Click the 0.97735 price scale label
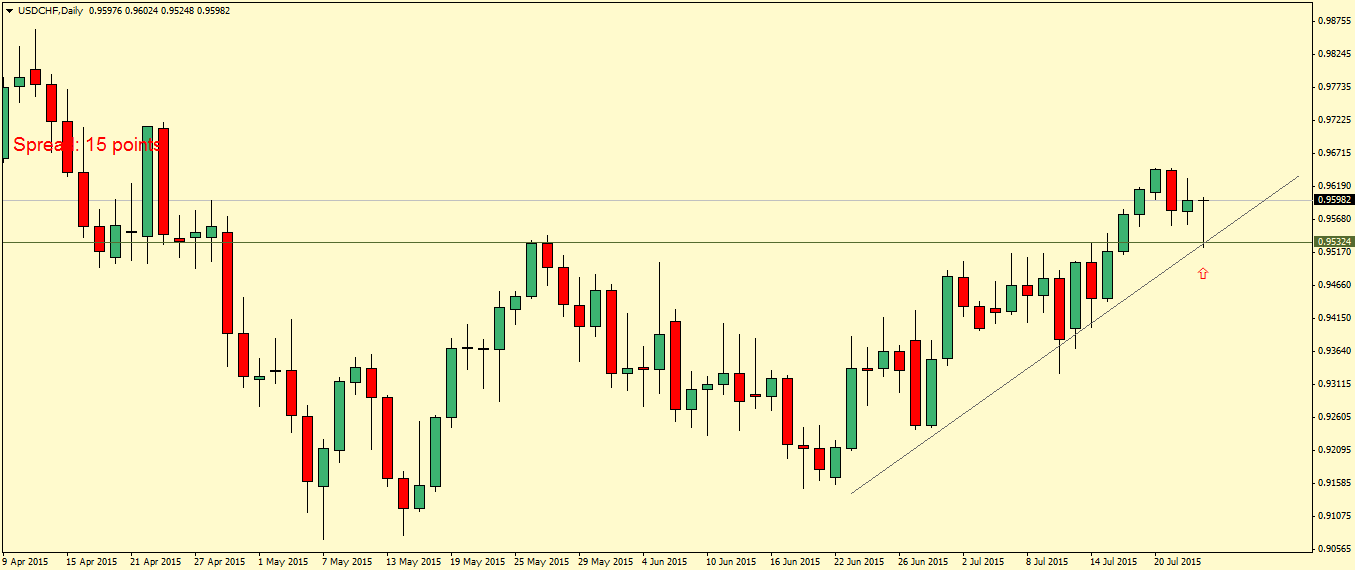The image size is (1355, 570). coord(1336,86)
